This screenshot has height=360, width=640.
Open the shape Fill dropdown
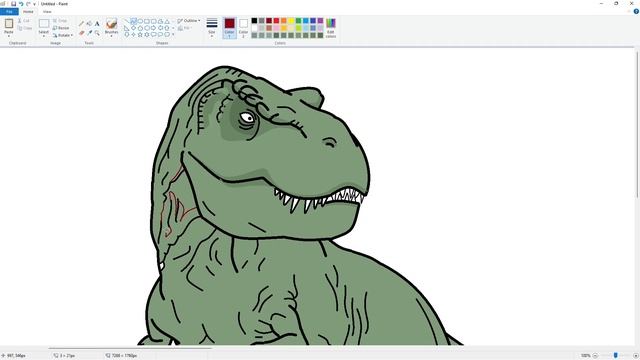point(186,28)
